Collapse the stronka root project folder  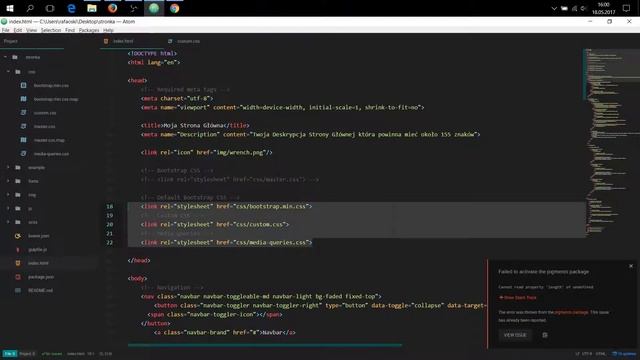[5, 57]
